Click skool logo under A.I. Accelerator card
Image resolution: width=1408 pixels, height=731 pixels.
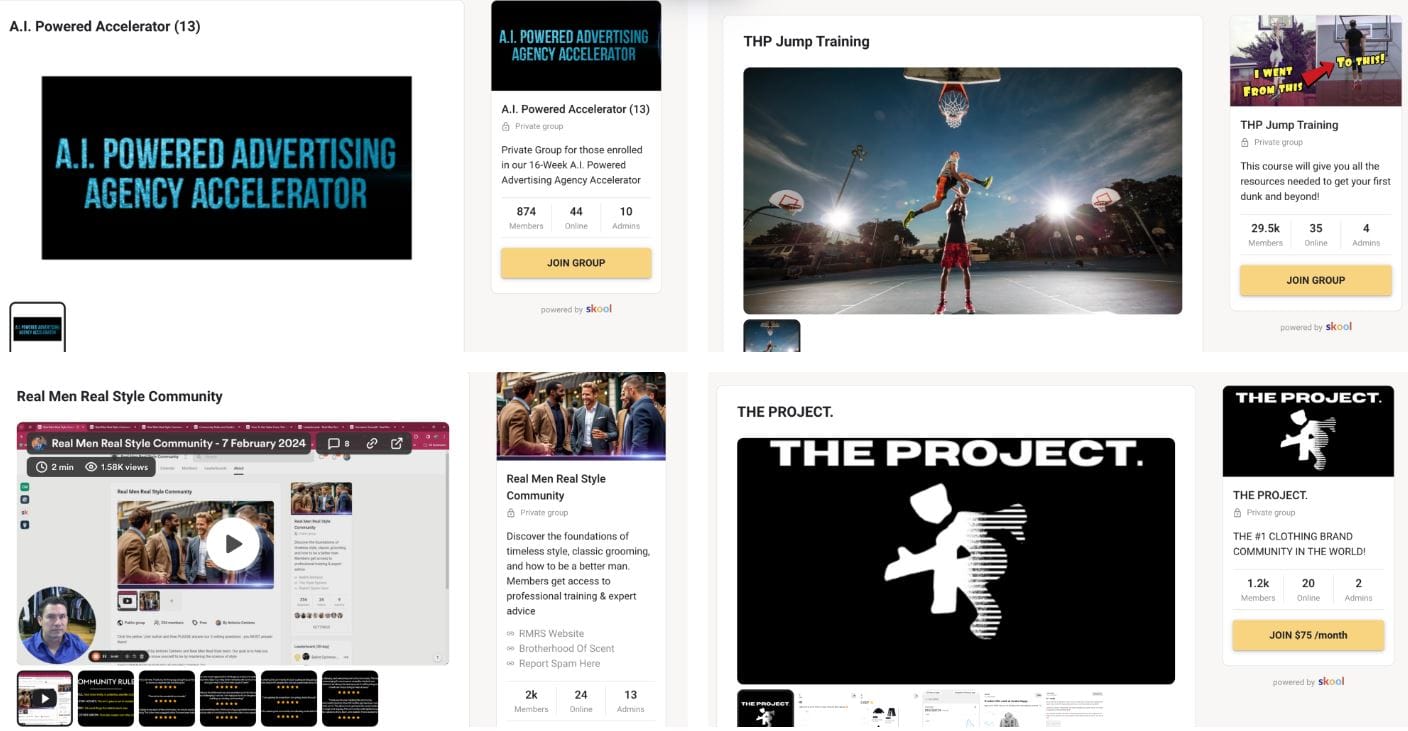click(599, 309)
